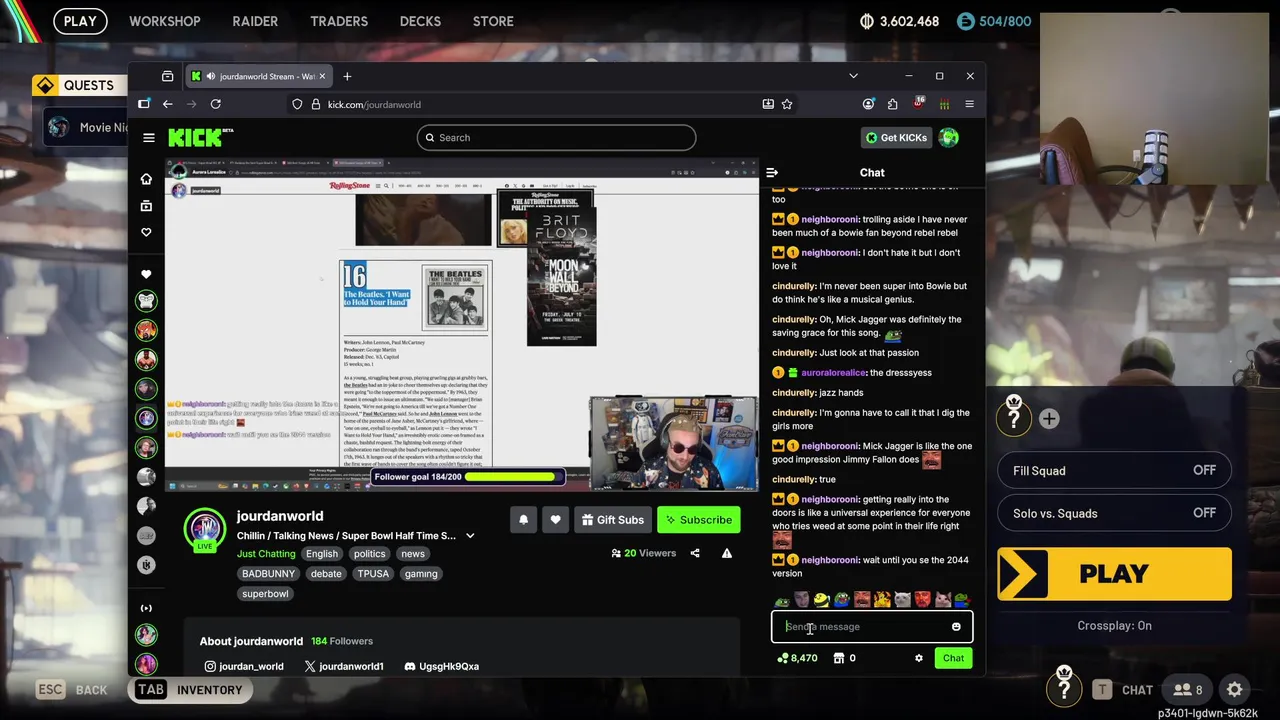Send message with Chat button
1280x720 pixels.
[953, 658]
